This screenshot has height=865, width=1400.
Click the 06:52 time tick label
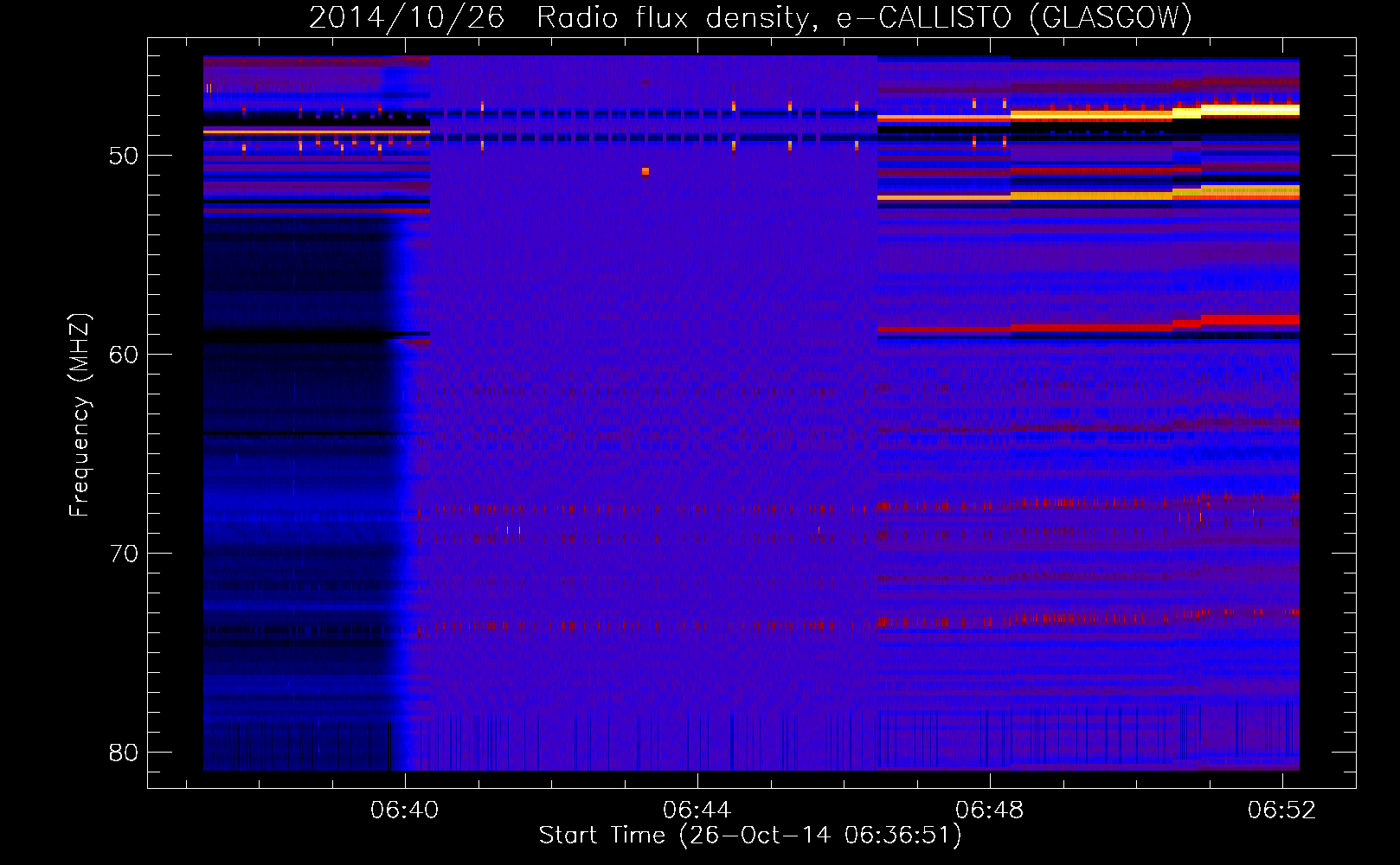1281,810
